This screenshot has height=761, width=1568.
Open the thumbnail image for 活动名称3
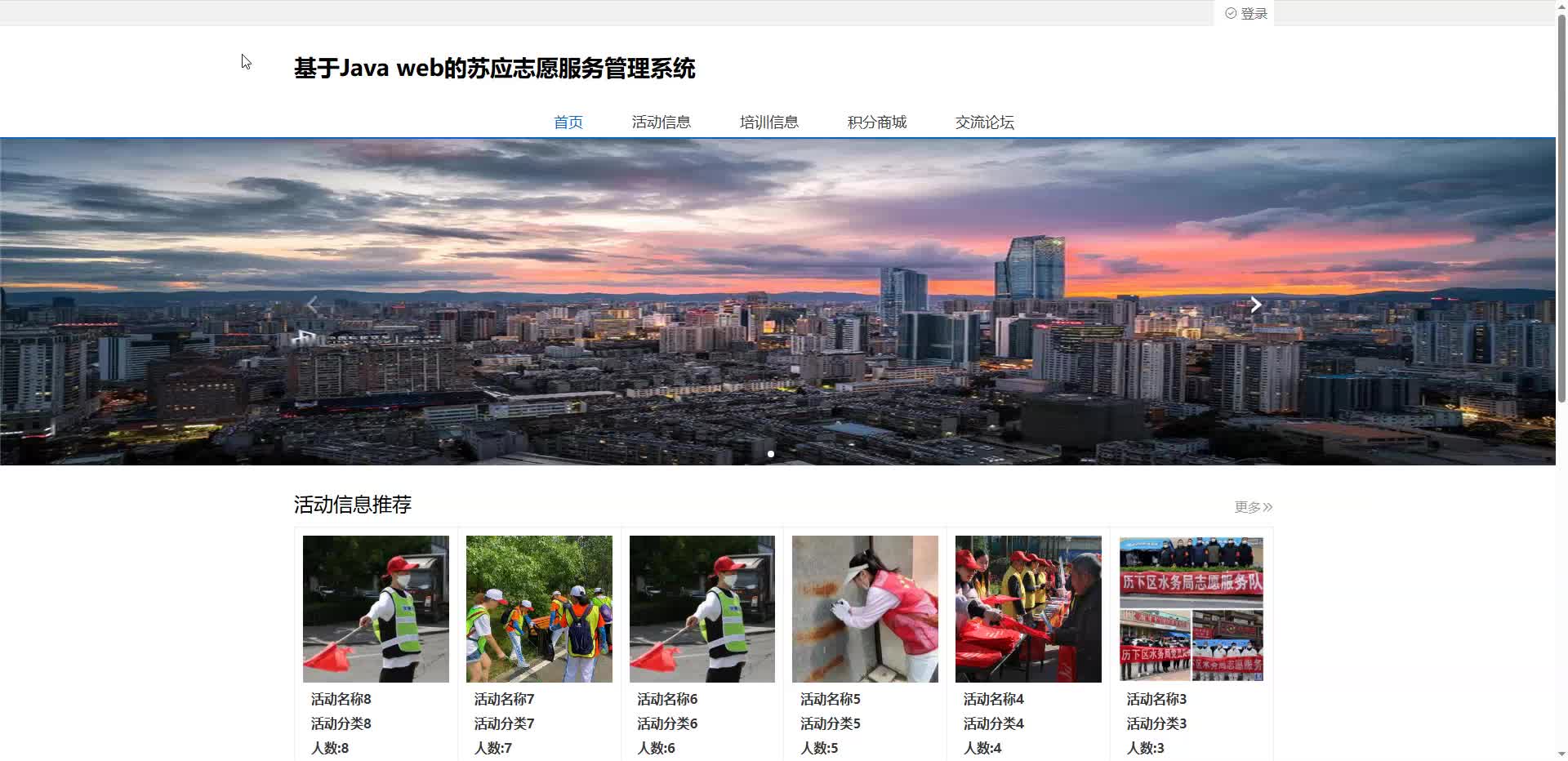click(1192, 609)
